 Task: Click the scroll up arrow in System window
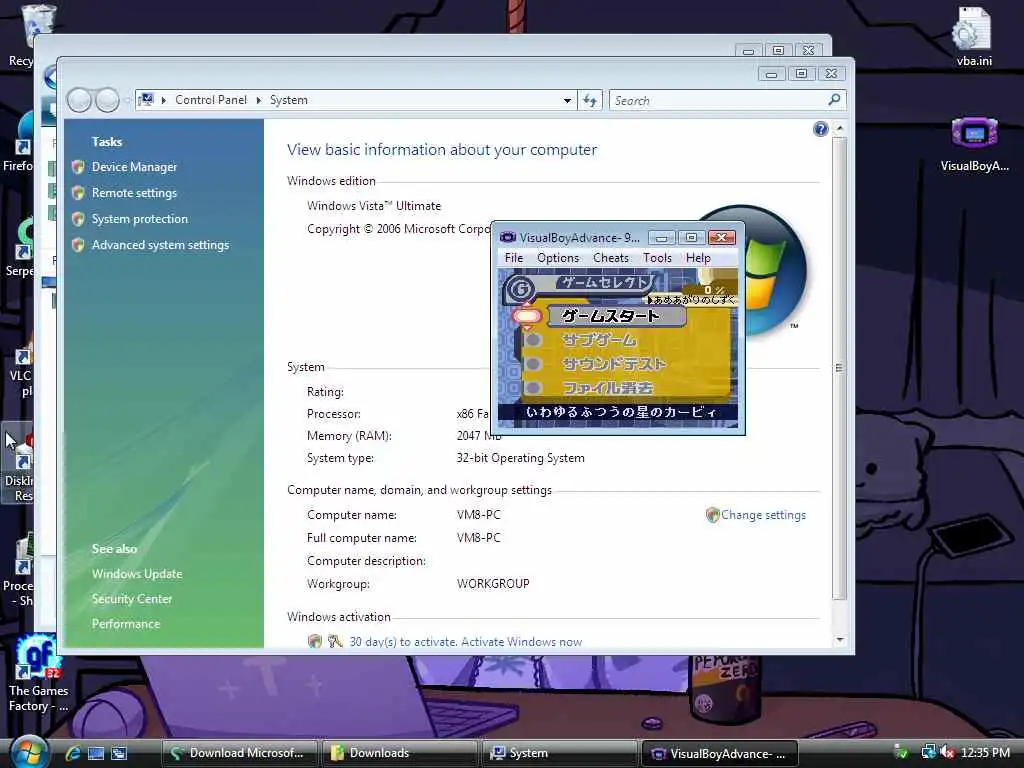pyautogui.click(x=840, y=129)
